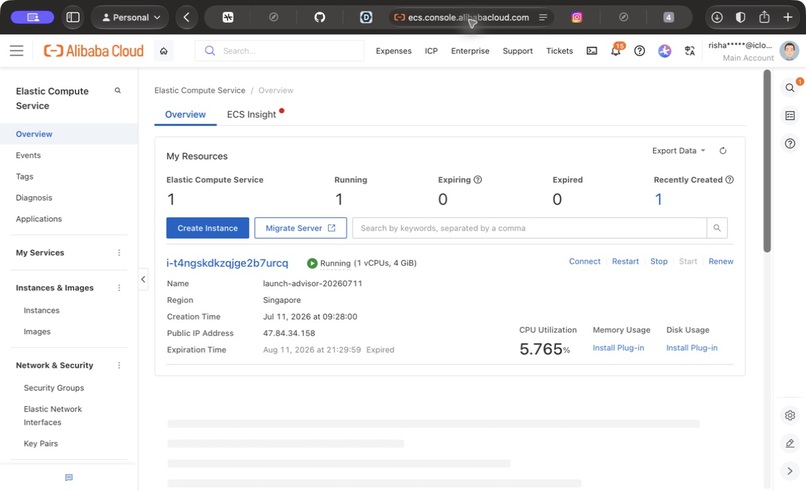
Task: Open Diagnosis in sidebar
Action: click(34, 197)
